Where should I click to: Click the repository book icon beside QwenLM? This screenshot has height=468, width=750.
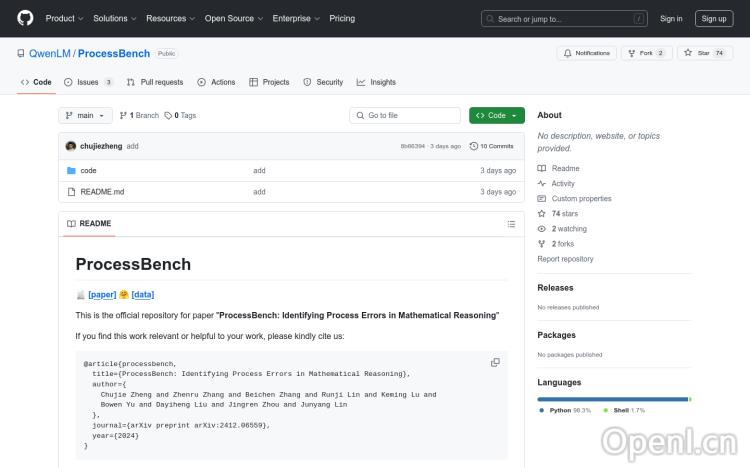point(21,53)
